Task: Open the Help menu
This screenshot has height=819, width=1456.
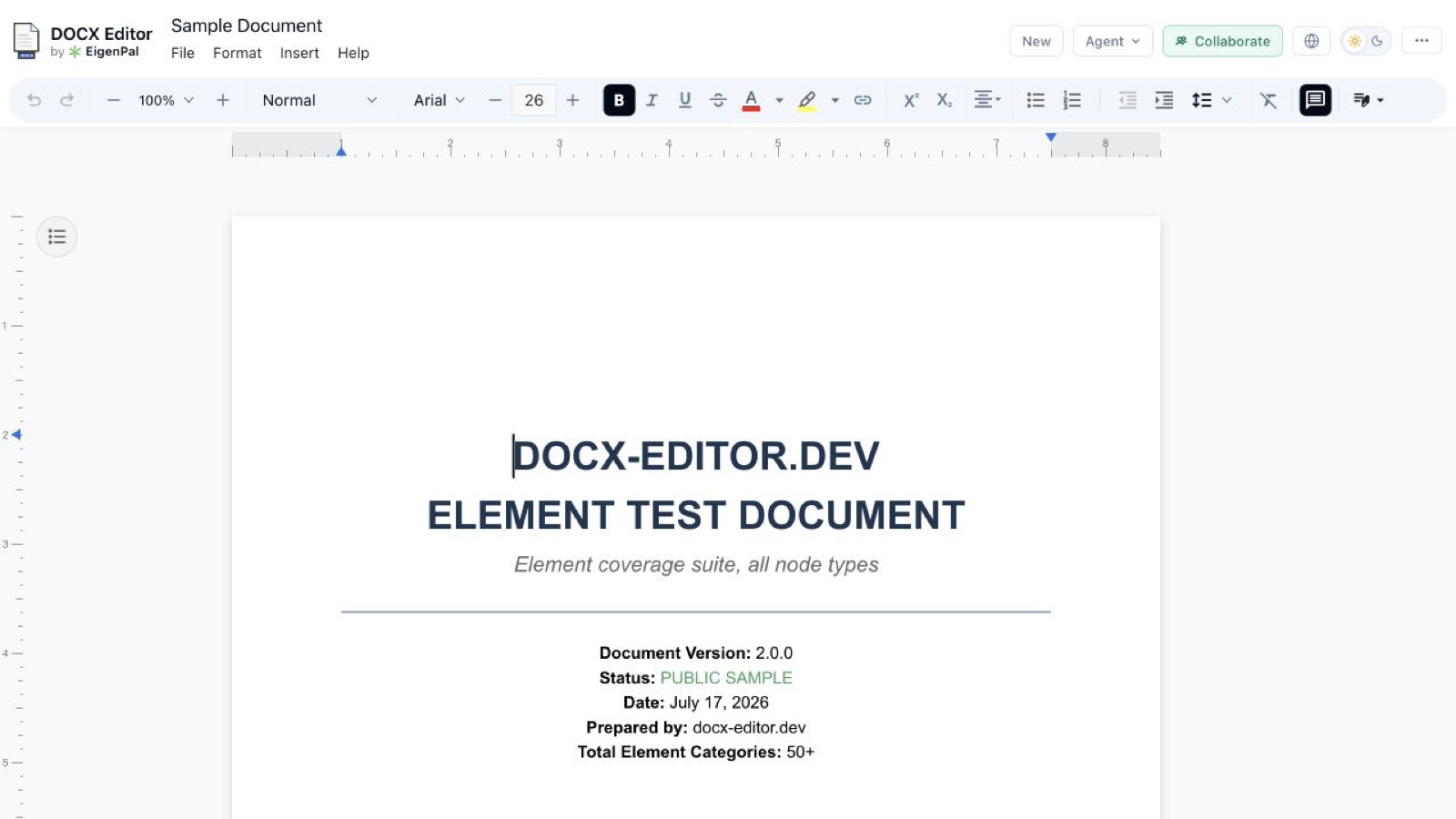Action: [x=353, y=53]
